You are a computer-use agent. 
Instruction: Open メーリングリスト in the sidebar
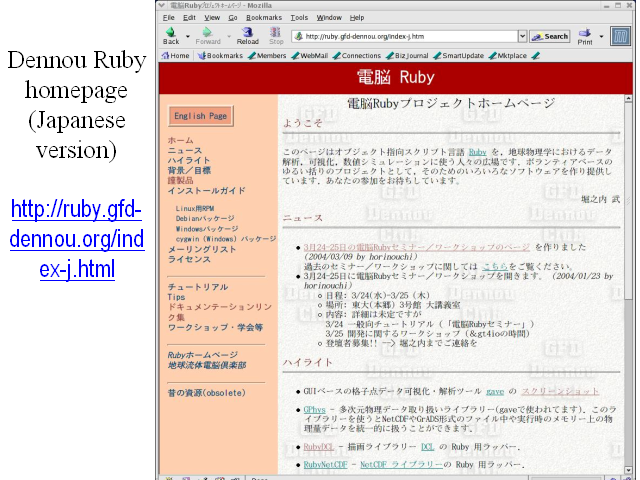[x=202, y=249]
